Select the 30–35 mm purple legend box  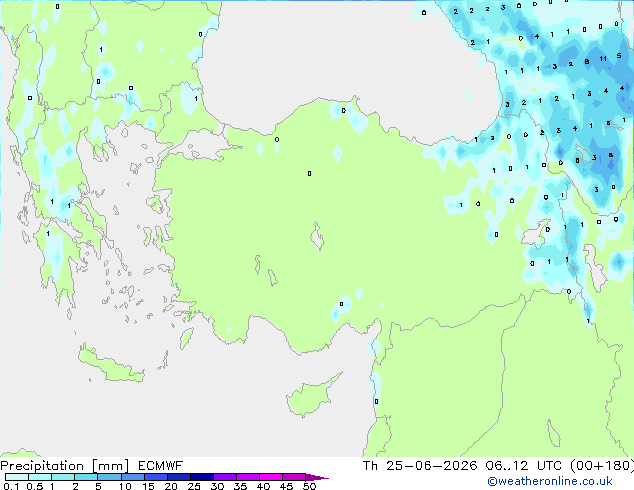(x=224, y=477)
